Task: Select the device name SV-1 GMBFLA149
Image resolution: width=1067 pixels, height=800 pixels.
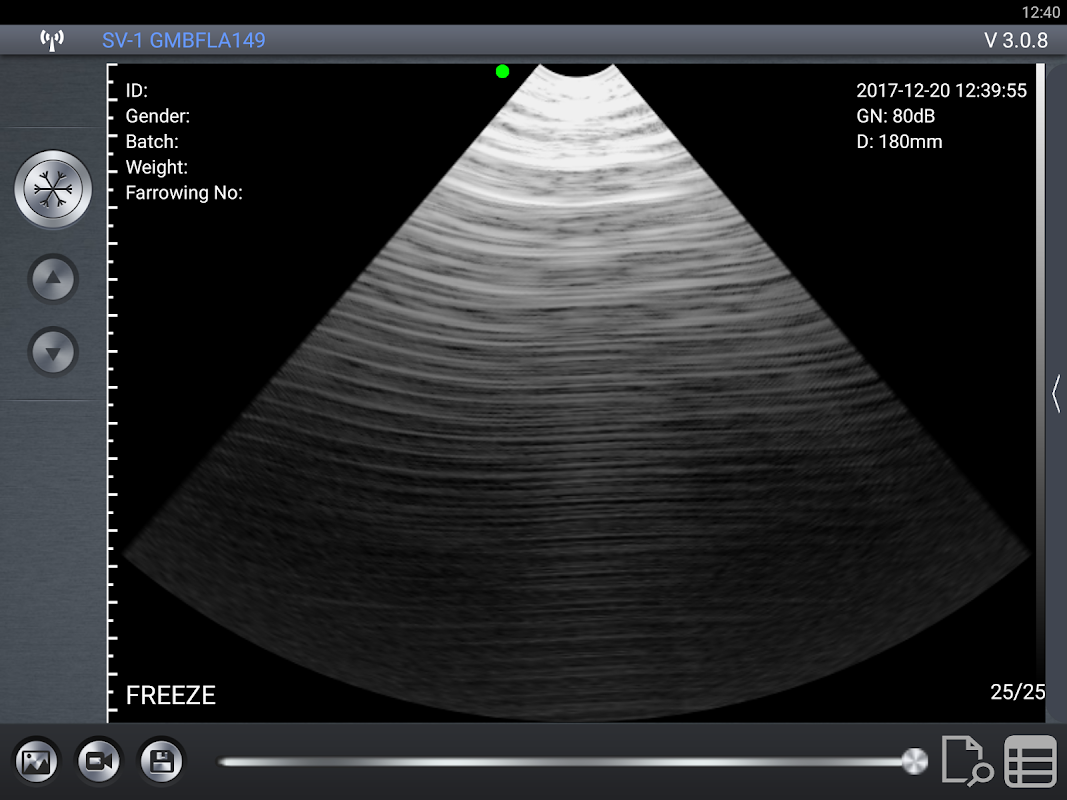Action: pyautogui.click(x=183, y=41)
